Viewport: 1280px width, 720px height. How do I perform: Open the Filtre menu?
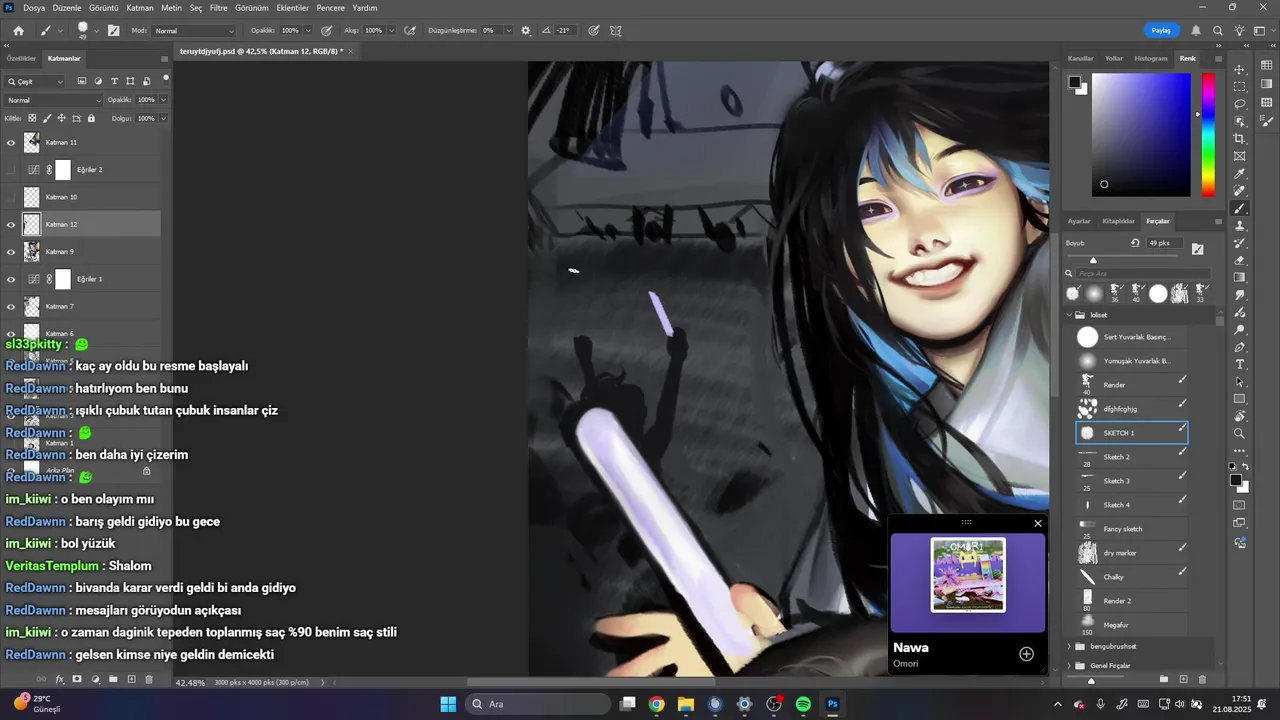(218, 7)
